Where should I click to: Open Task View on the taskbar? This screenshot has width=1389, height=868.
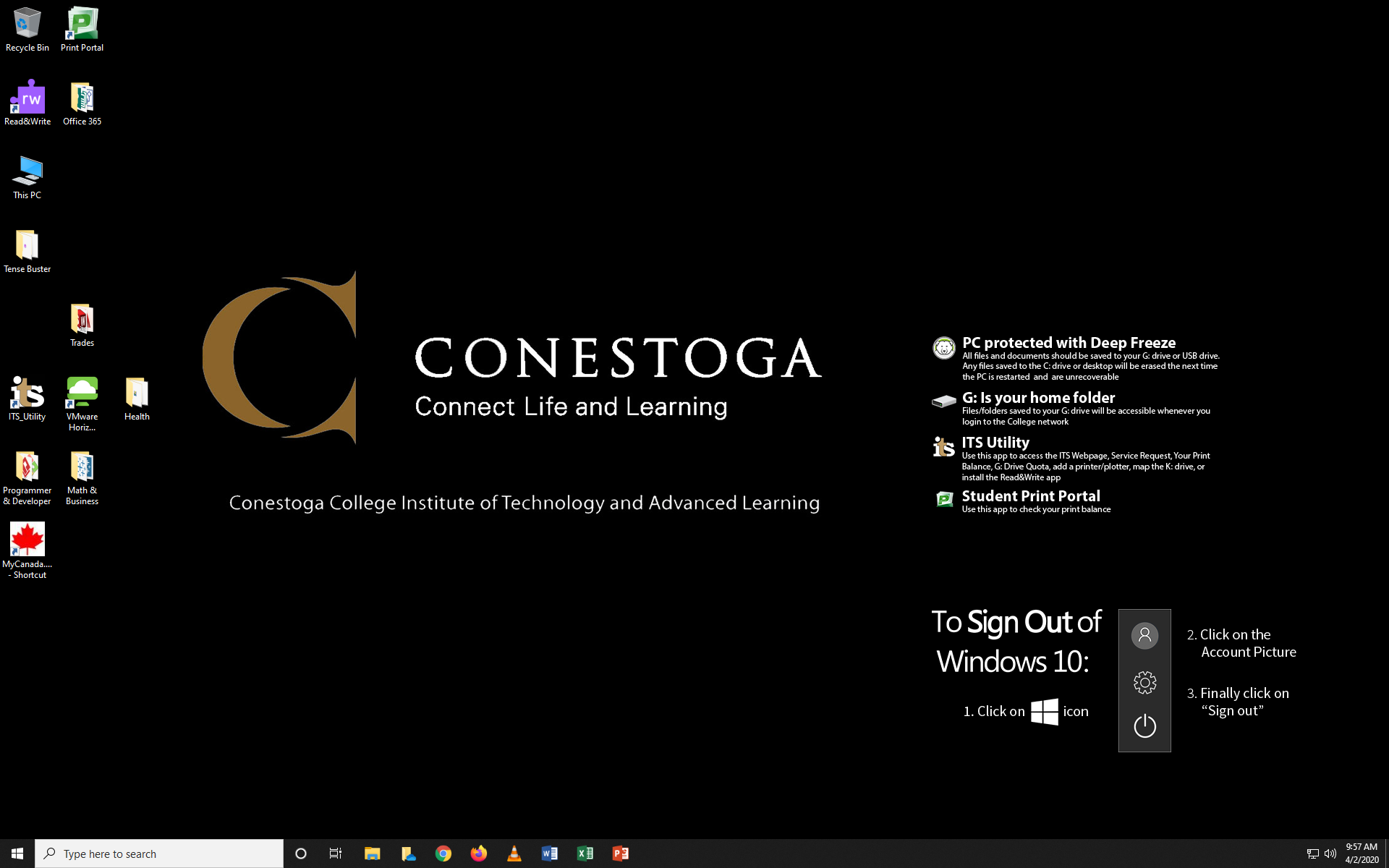pyautogui.click(x=336, y=854)
